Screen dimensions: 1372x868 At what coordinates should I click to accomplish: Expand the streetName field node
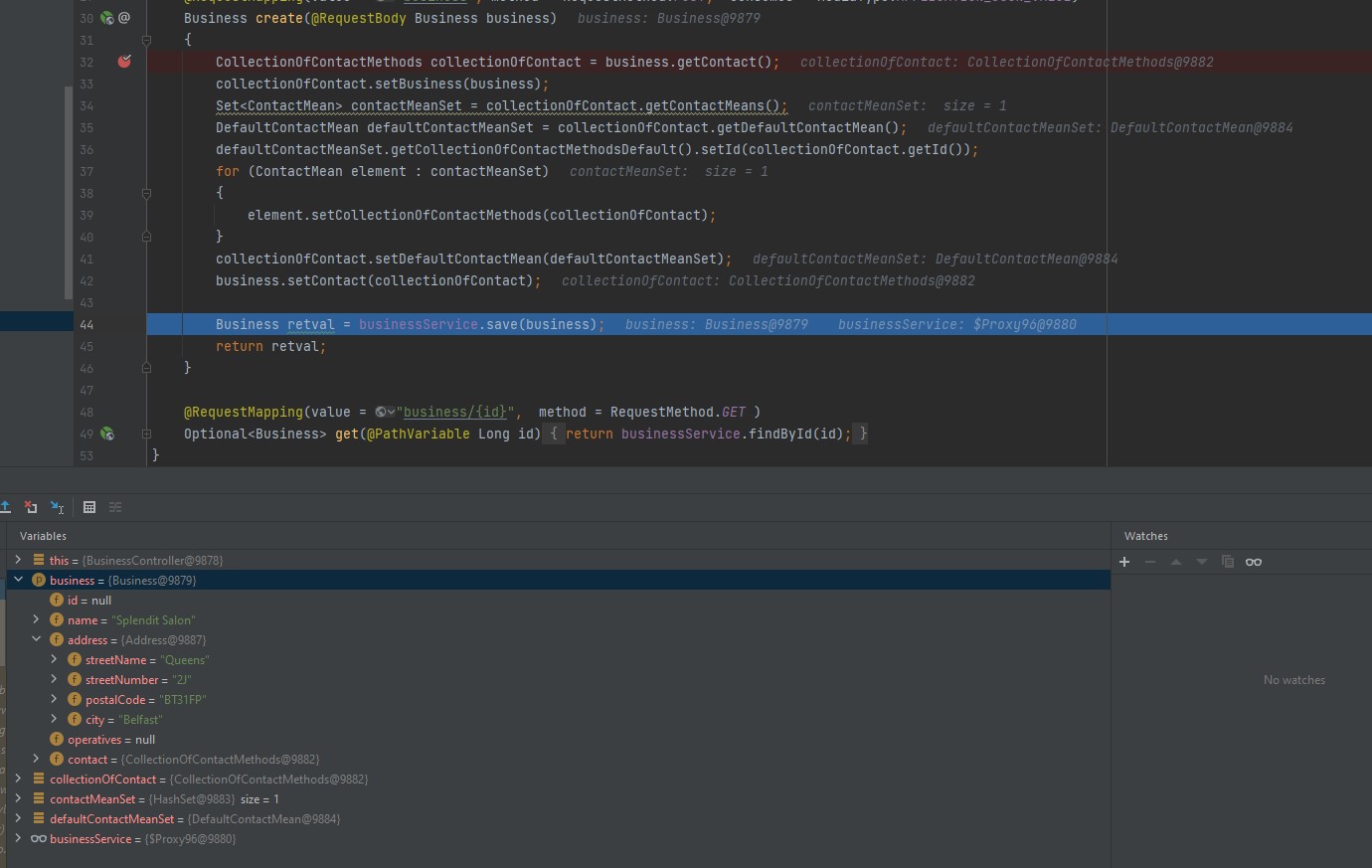pyautogui.click(x=54, y=660)
